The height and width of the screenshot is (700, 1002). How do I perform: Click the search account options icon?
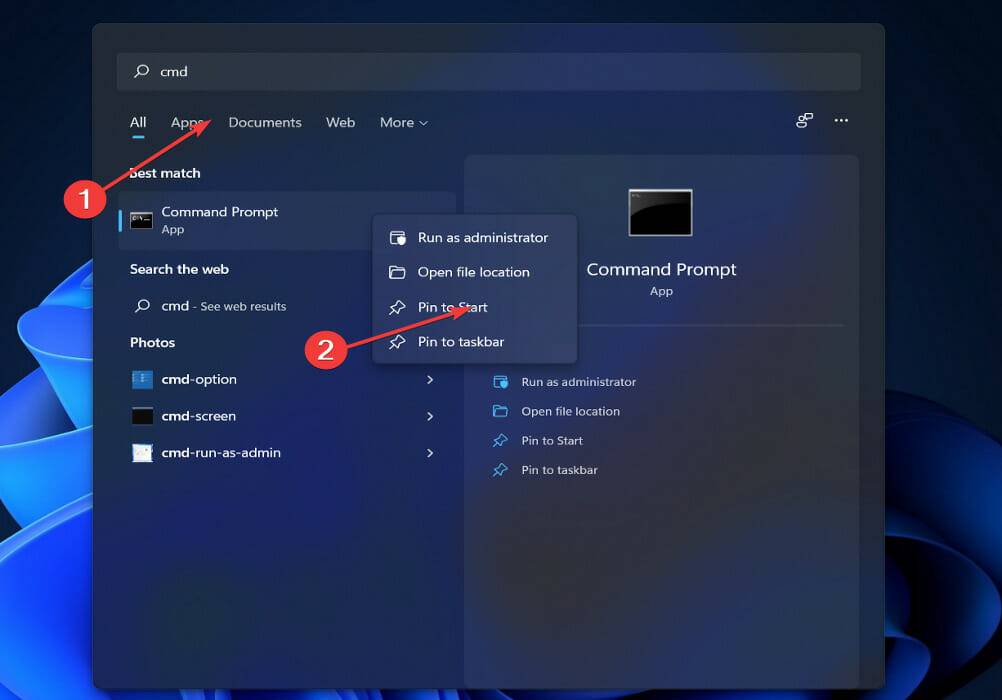click(803, 120)
